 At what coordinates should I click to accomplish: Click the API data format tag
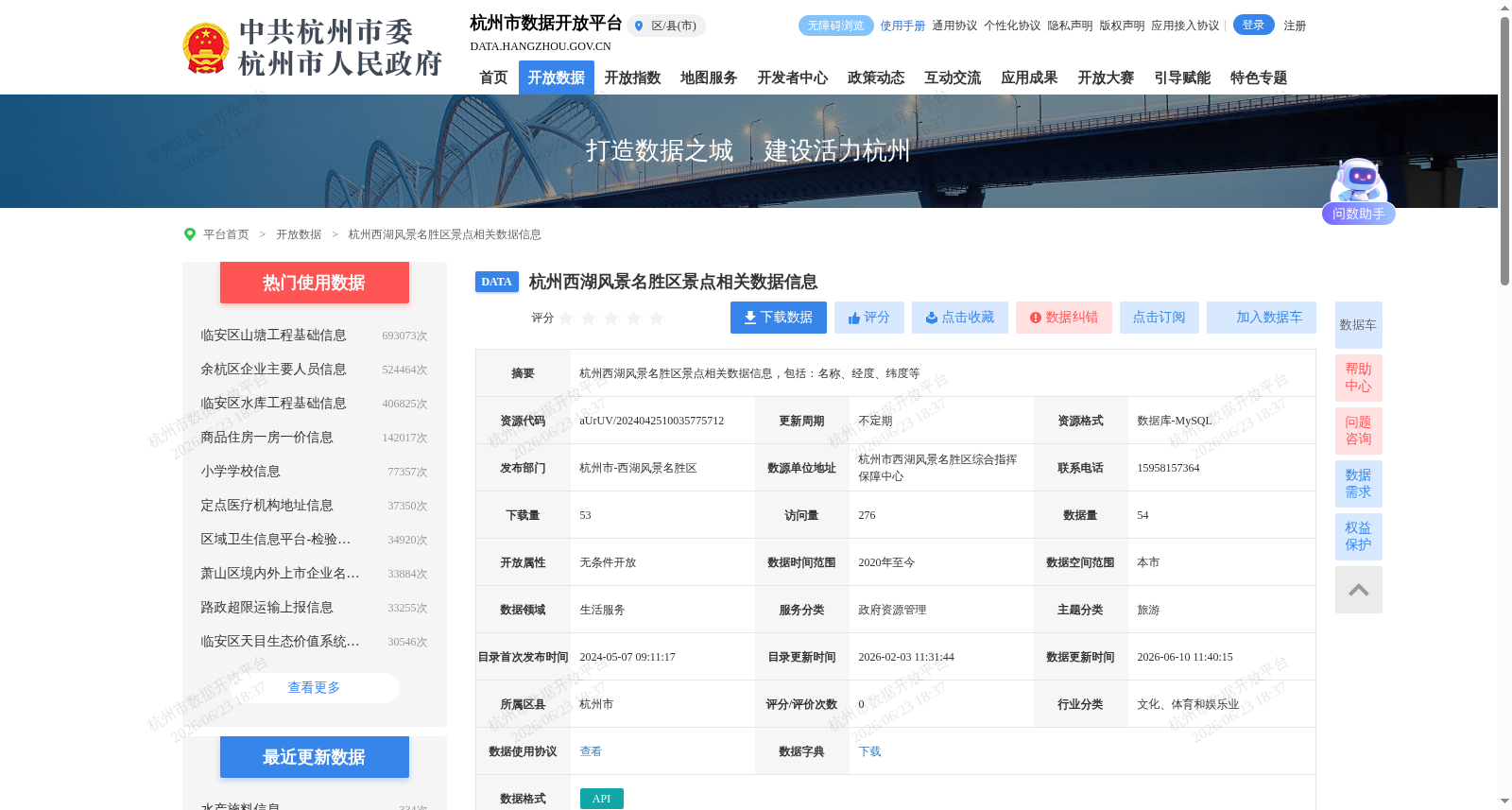602,799
